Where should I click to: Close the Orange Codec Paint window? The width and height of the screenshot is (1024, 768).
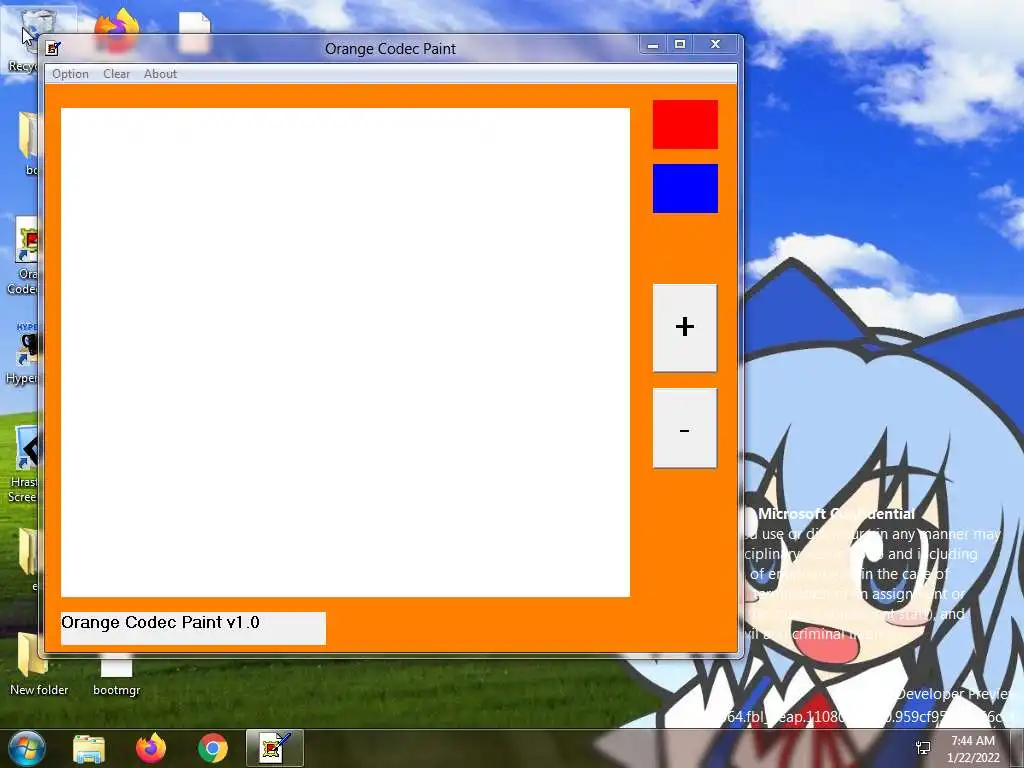click(715, 44)
